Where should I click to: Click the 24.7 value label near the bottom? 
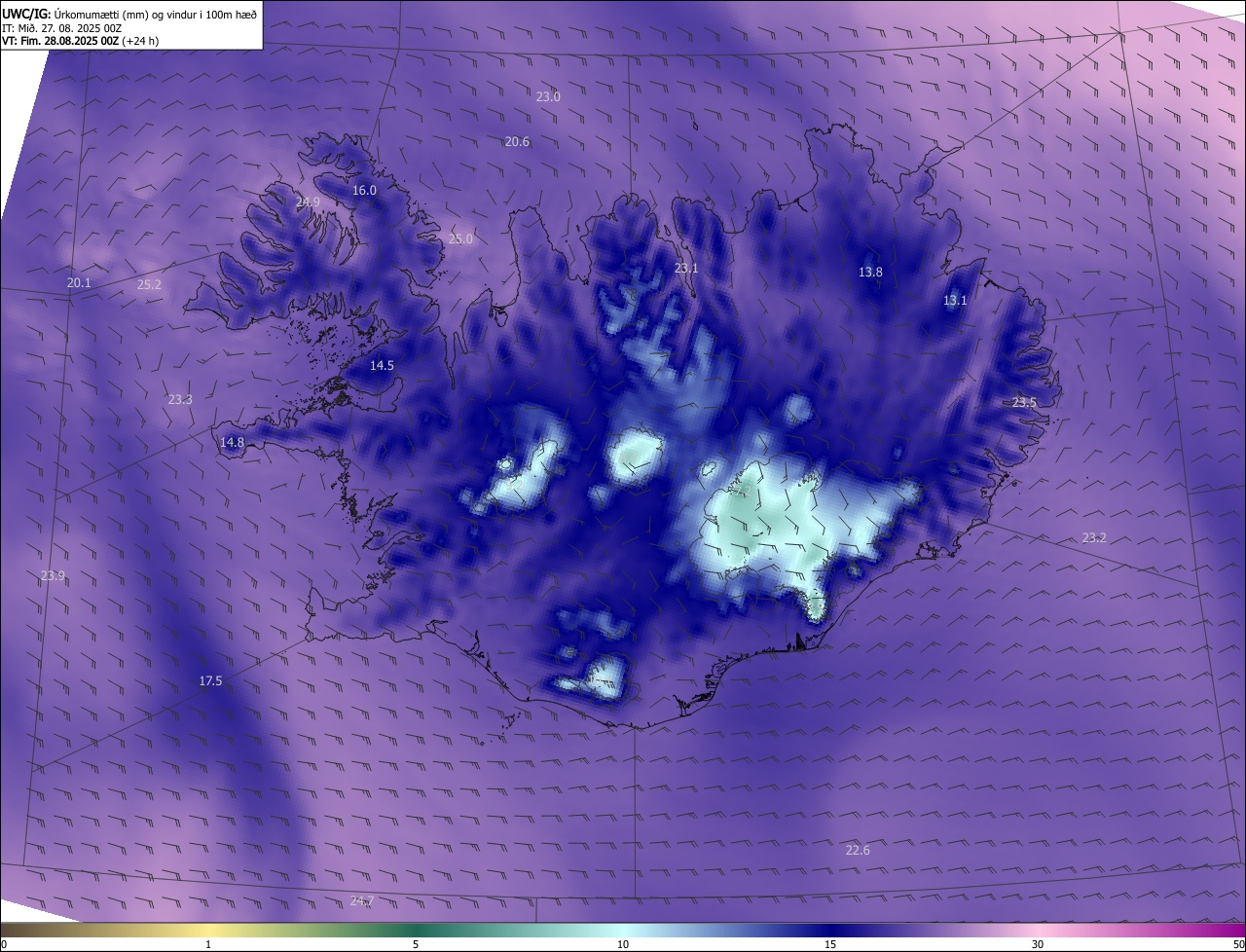pyautogui.click(x=362, y=900)
